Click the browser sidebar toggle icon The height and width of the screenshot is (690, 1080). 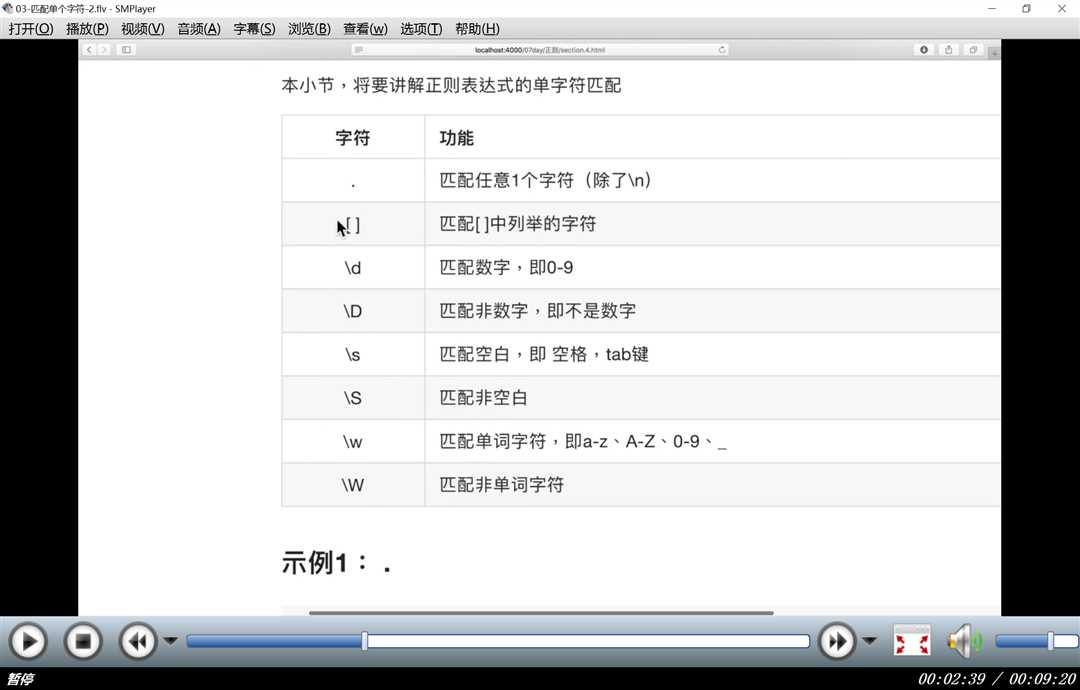click(x=126, y=50)
